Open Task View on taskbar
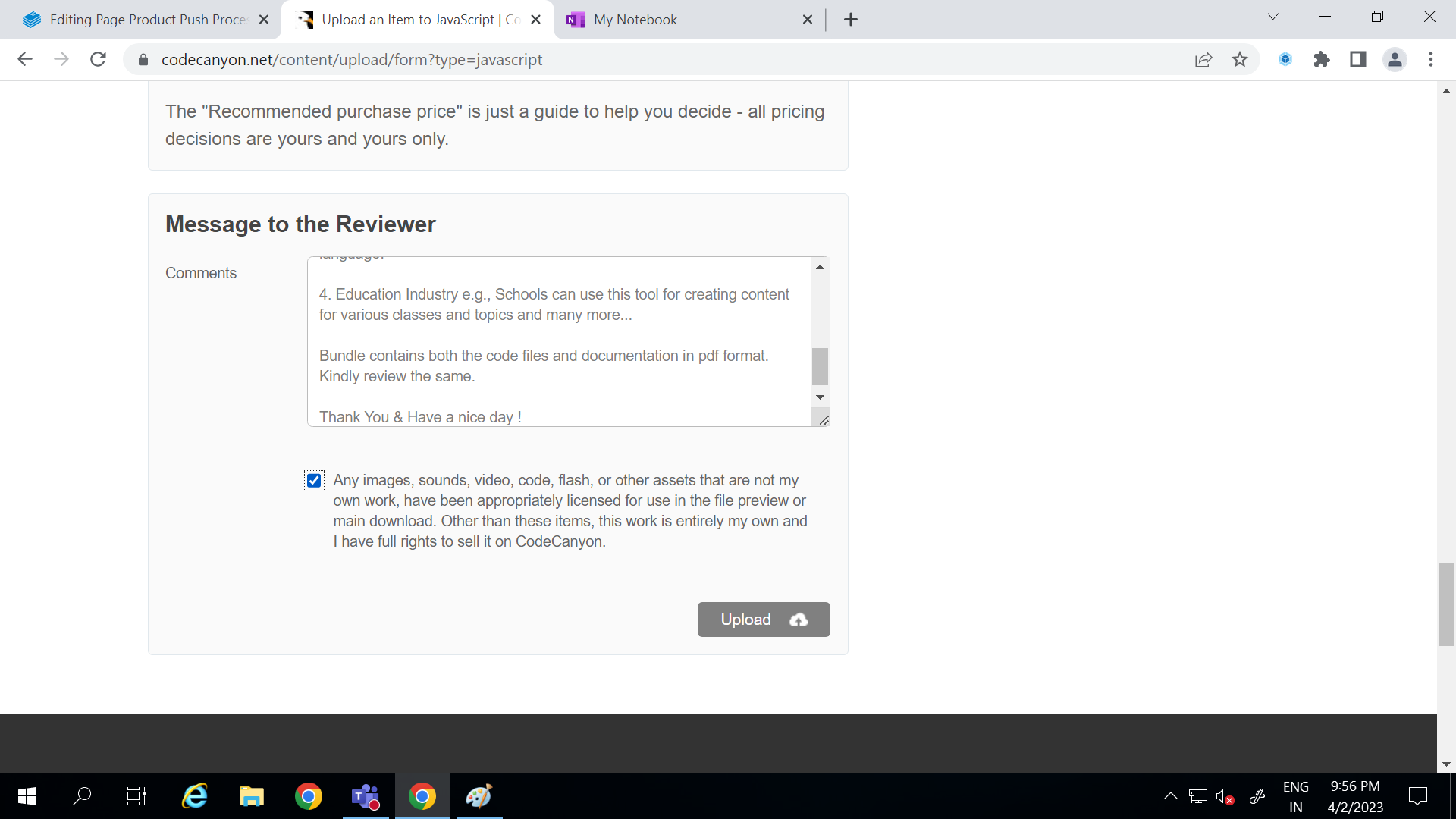 tap(136, 796)
